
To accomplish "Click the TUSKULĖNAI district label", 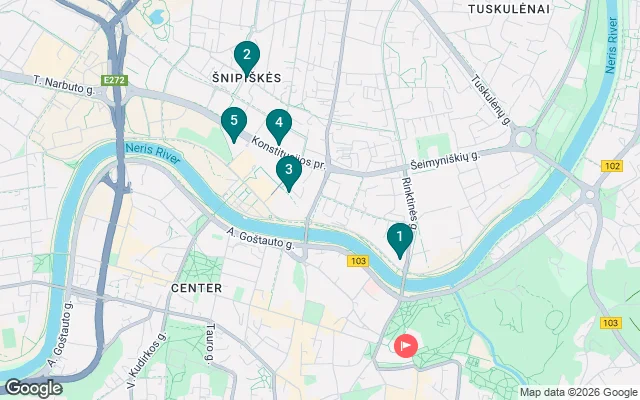I will pyautogui.click(x=509, y=9).
